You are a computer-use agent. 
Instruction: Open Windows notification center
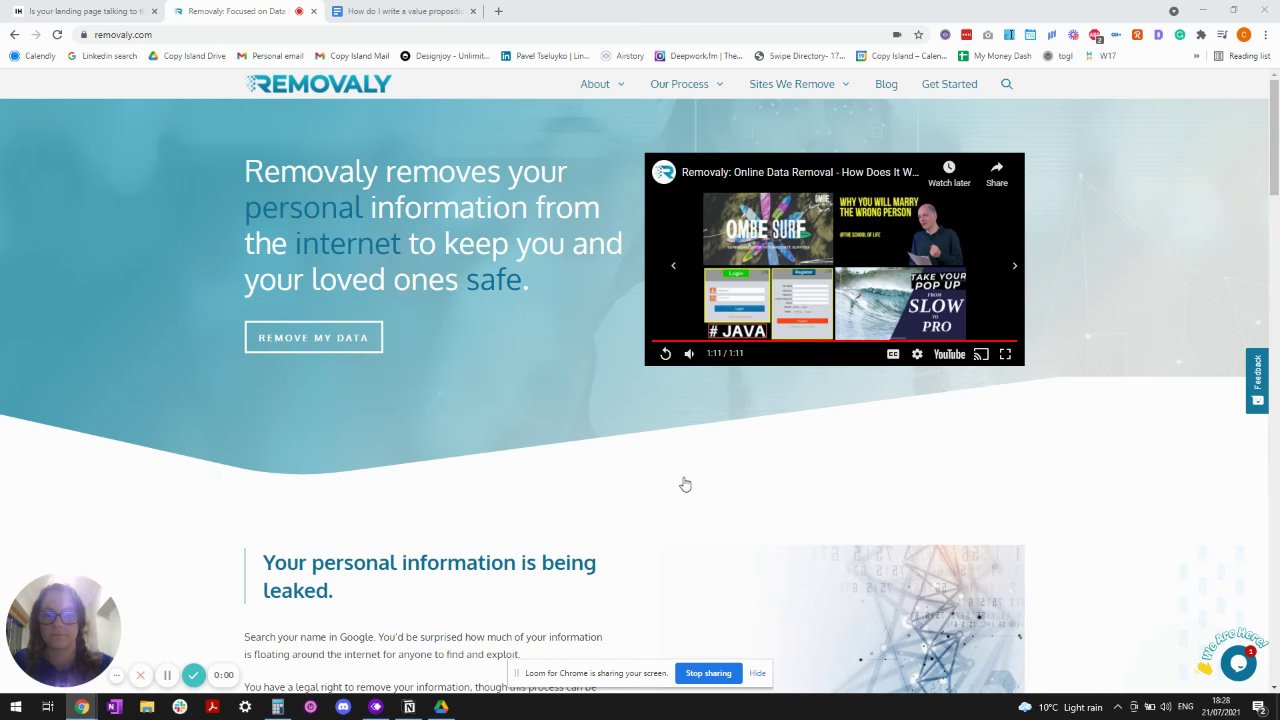coord(1258,707)
